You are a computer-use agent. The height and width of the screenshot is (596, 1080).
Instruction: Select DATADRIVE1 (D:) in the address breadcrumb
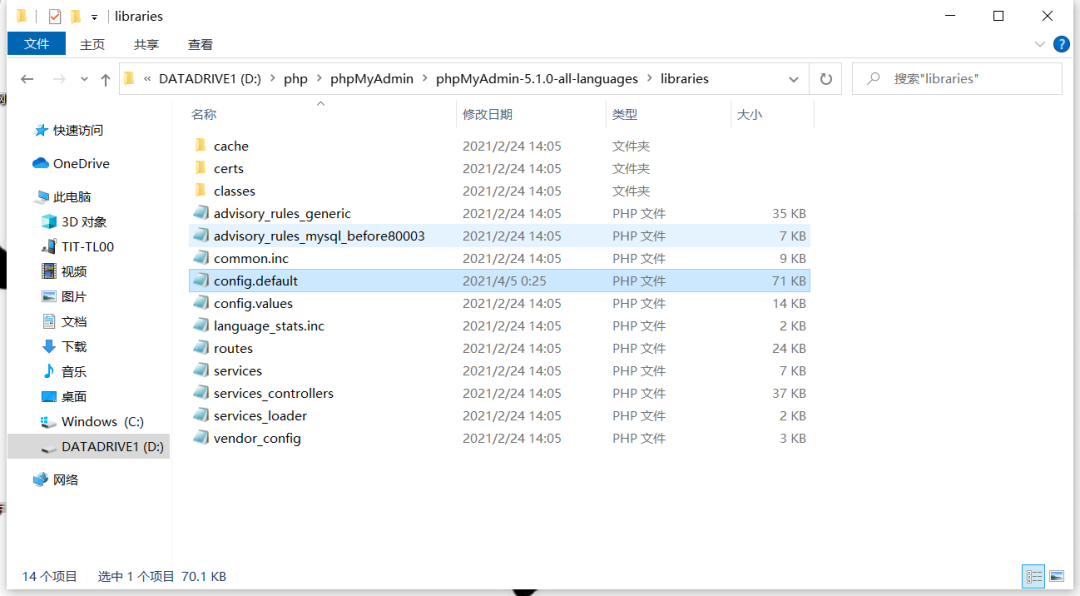[210, 79]
